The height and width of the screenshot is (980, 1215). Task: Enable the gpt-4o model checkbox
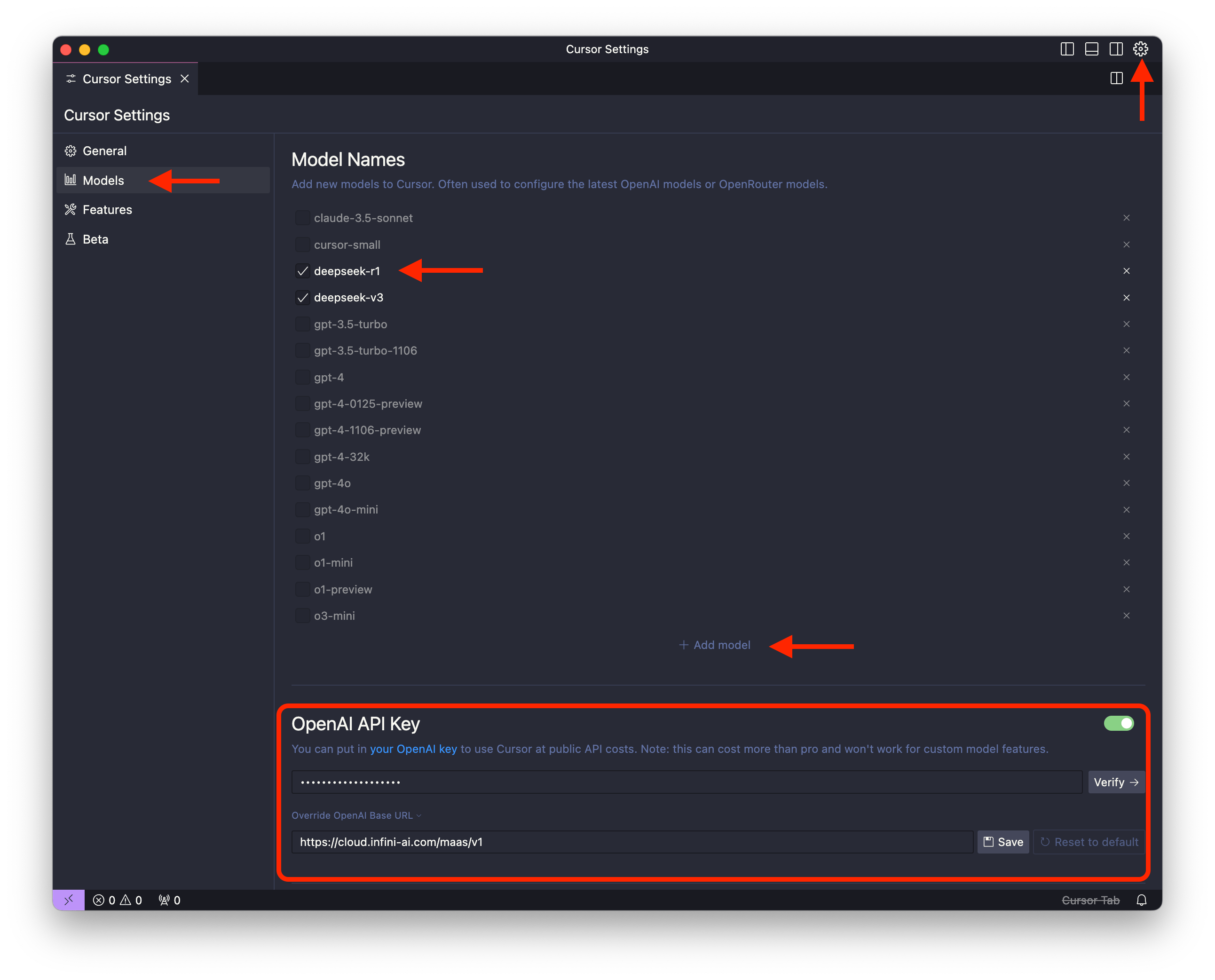[x=302, y=483]
